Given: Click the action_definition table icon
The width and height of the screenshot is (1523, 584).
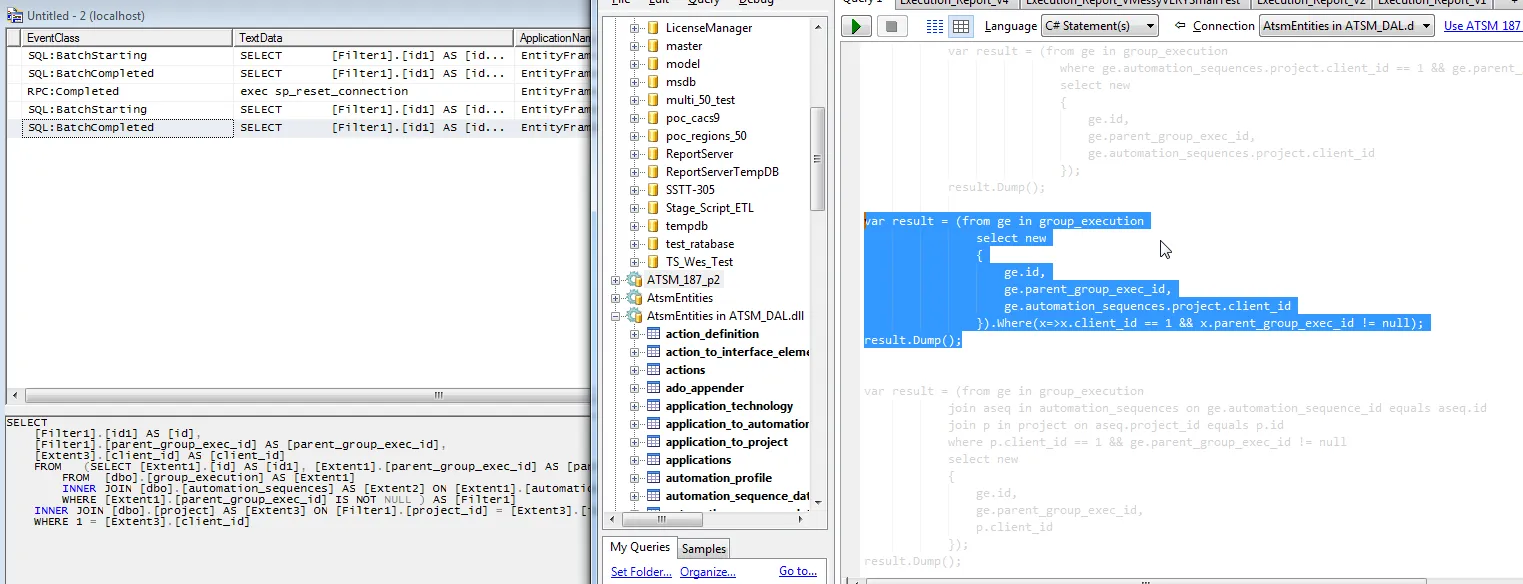Looking at the screenshot, I should (653, 334).
